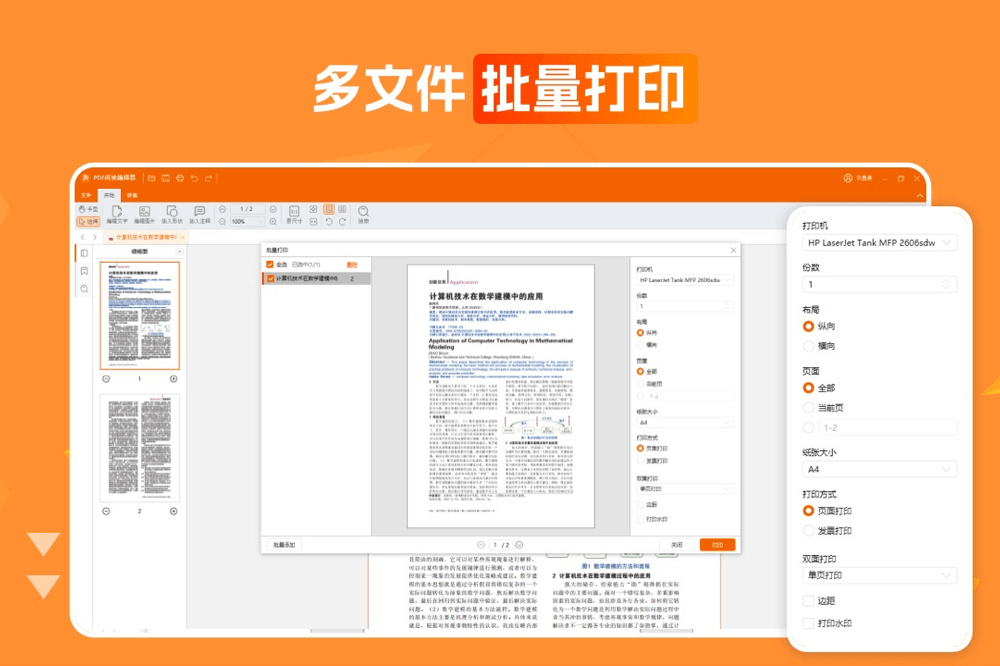This screenshot has width=1000, height=666.
Task: Toggle the 全选 checkbox in batch print dialog
Action: point(270,264)
